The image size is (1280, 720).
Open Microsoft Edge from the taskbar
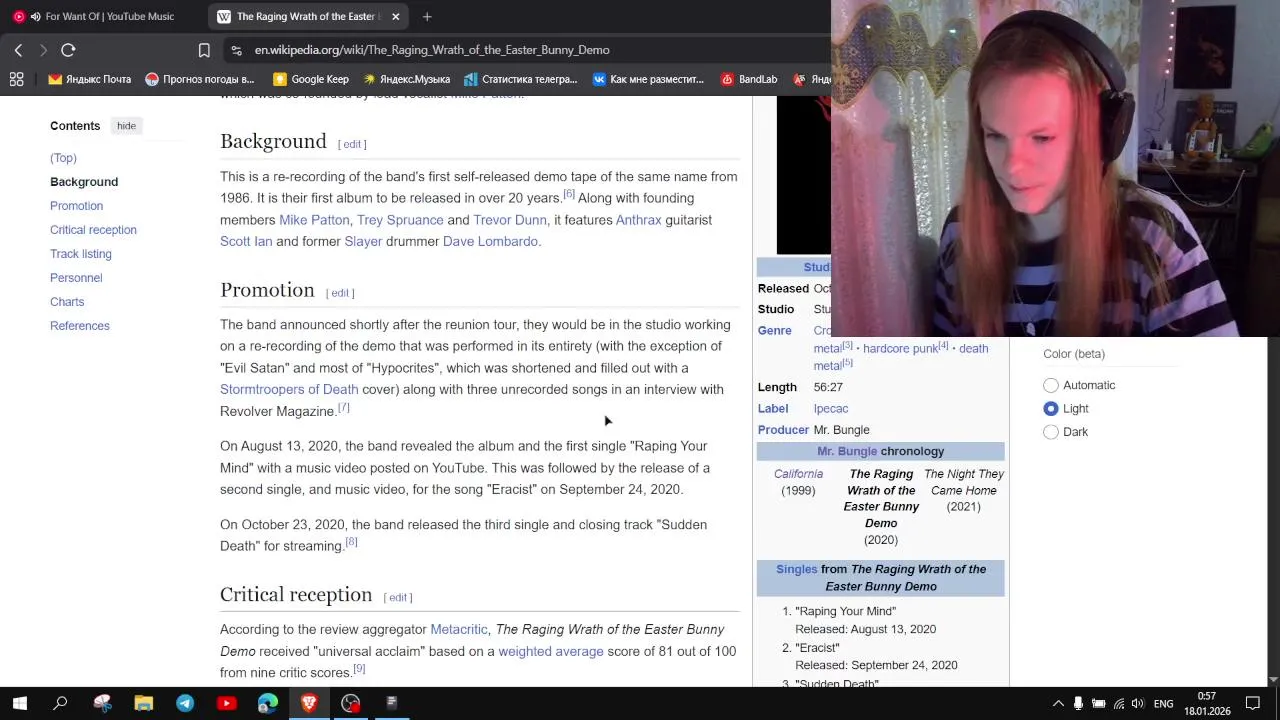pyautogui.click(x=268, y=703)
